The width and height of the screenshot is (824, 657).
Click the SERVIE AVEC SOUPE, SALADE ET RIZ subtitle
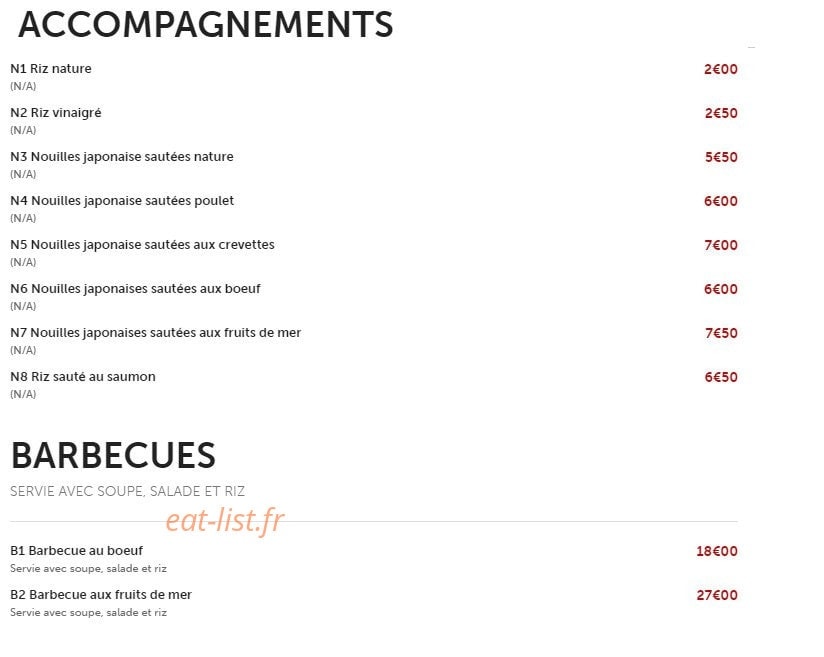point(128,491)
